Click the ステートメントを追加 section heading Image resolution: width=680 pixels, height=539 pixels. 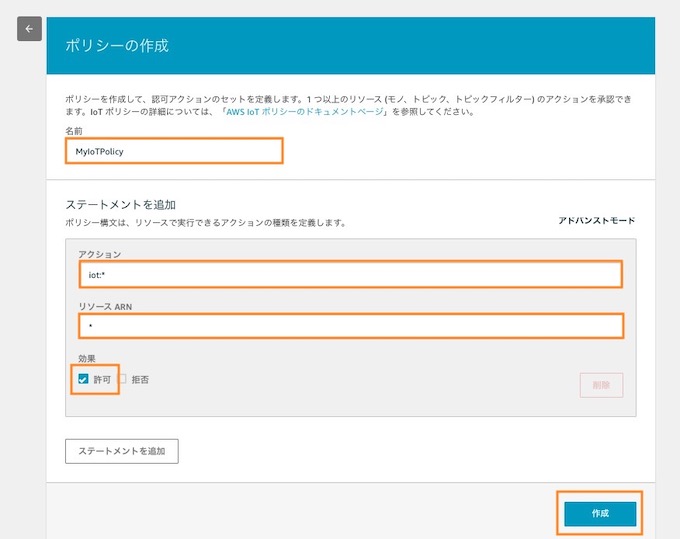click(x=121, y=204)
